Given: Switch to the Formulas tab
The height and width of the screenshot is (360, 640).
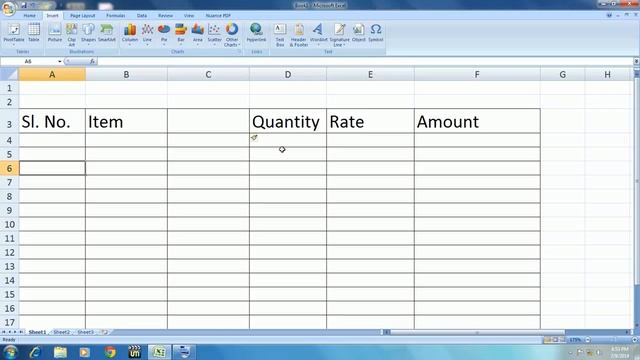Looking at the screenshot, I should pyautogui.click(x=116, y=16).
